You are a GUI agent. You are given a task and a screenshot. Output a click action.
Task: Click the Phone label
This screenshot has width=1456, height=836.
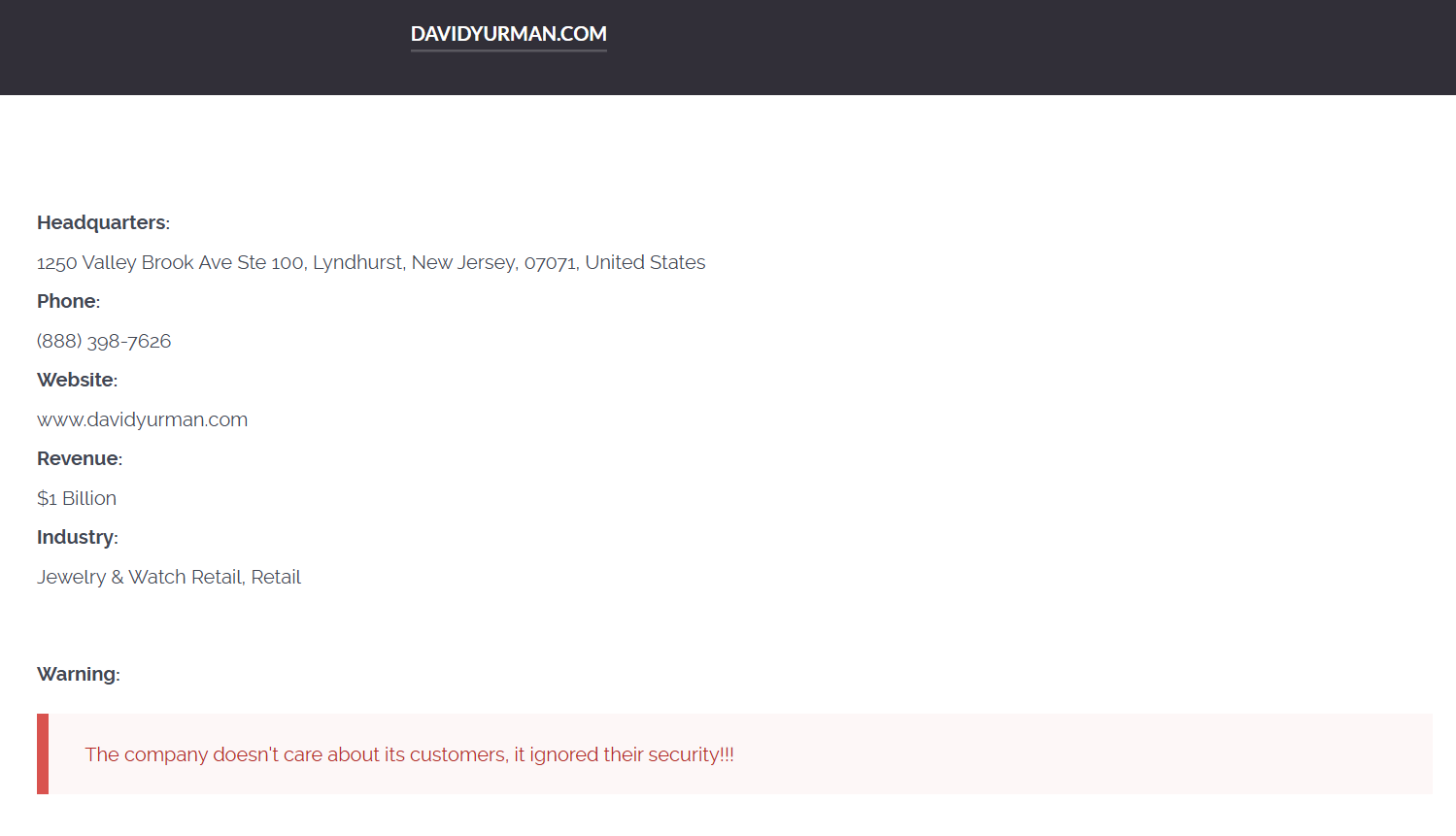coord(67,301)
